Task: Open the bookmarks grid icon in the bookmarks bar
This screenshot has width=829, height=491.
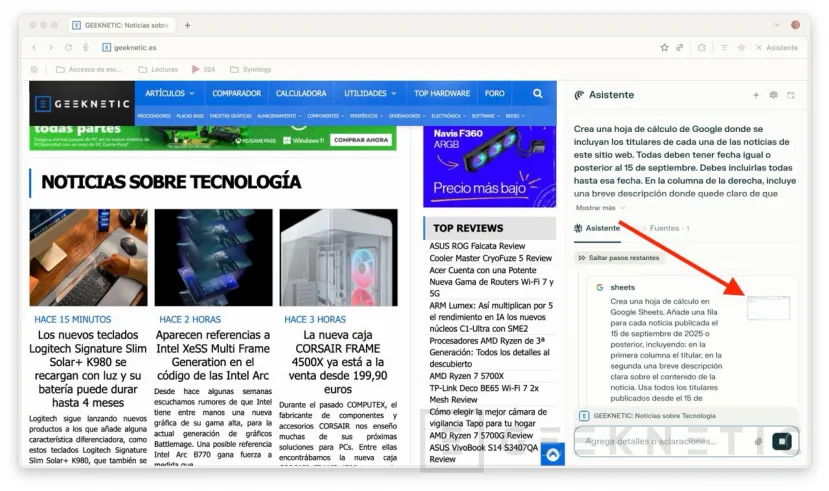Action: [34, 69]
